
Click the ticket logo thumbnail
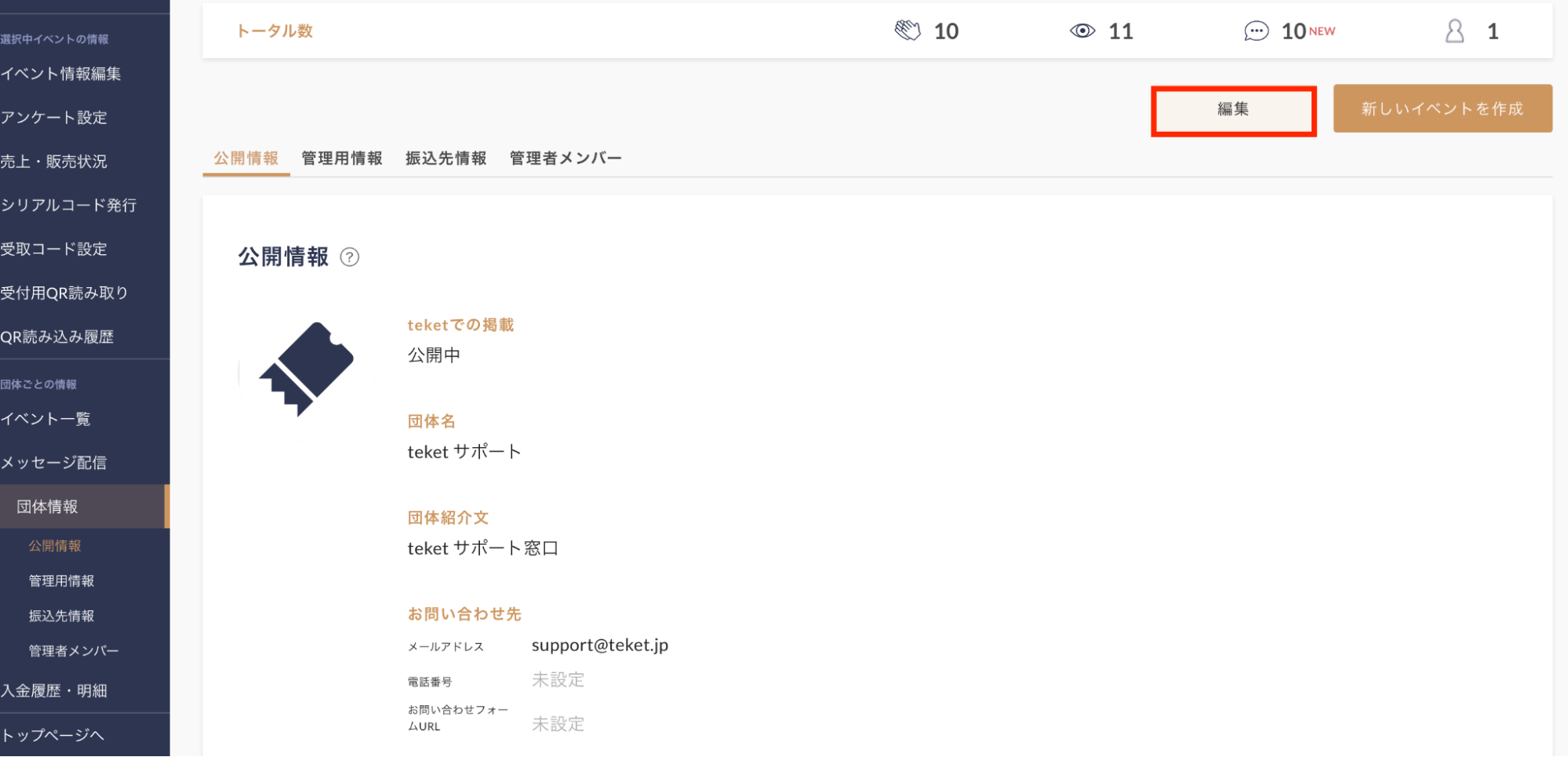click(x=307, y=369)
